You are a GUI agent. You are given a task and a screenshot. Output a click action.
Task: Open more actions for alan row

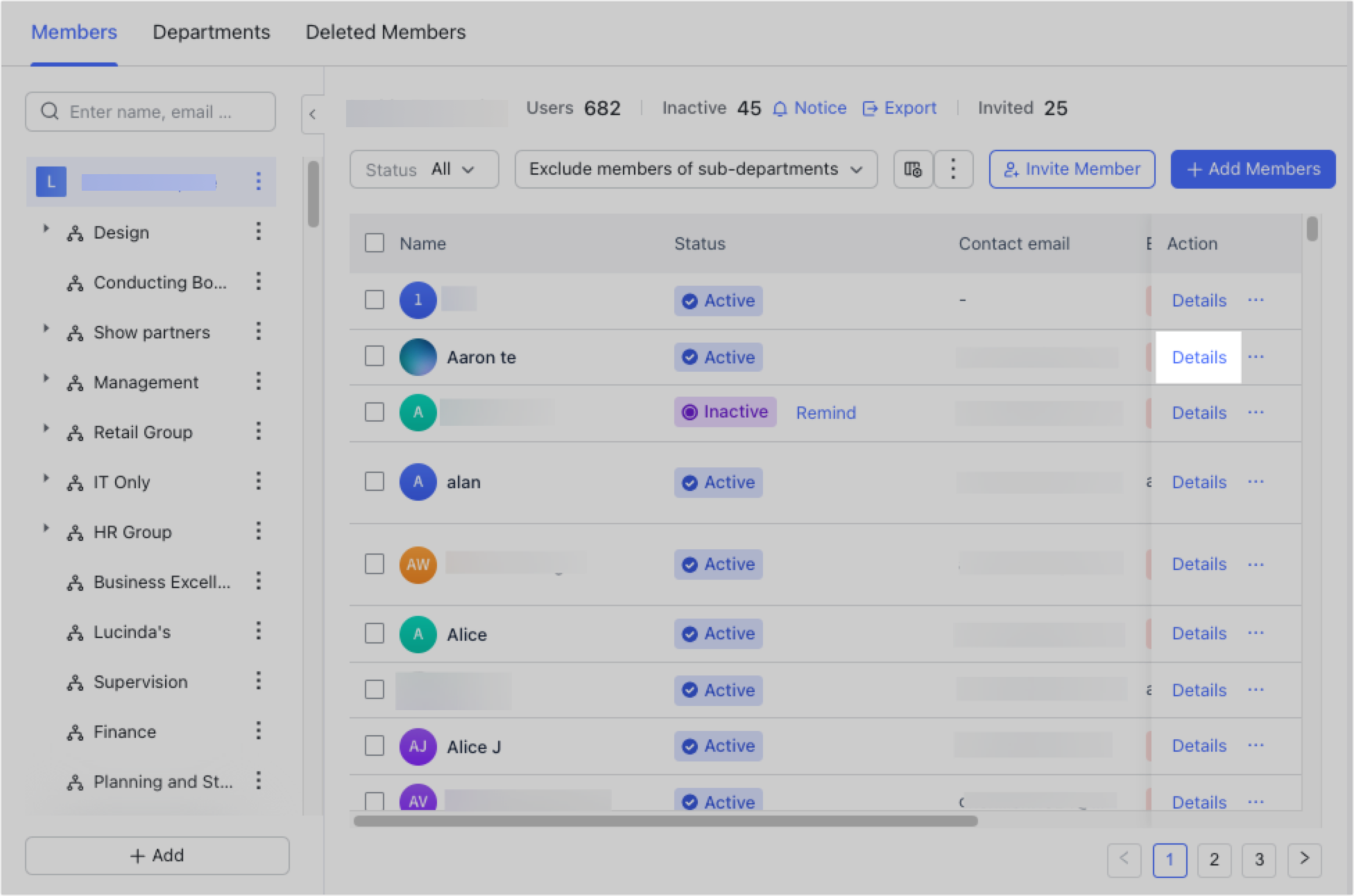[x=1256, y=482]
